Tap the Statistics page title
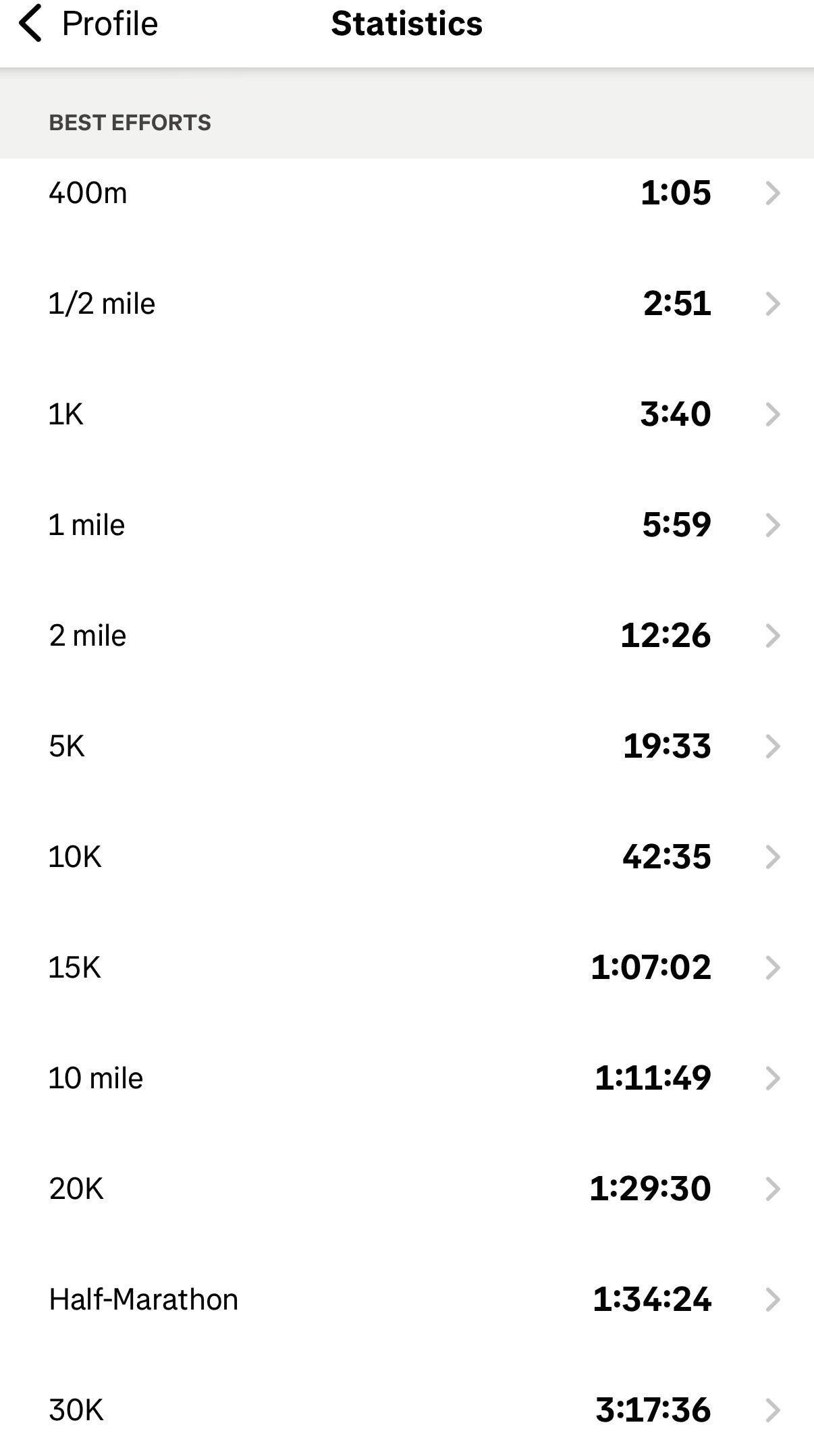 coord(406,24)
